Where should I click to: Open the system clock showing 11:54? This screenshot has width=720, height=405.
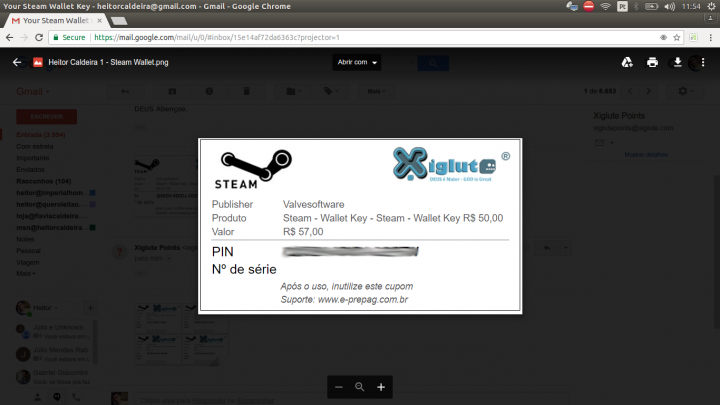tap(691, 6)
